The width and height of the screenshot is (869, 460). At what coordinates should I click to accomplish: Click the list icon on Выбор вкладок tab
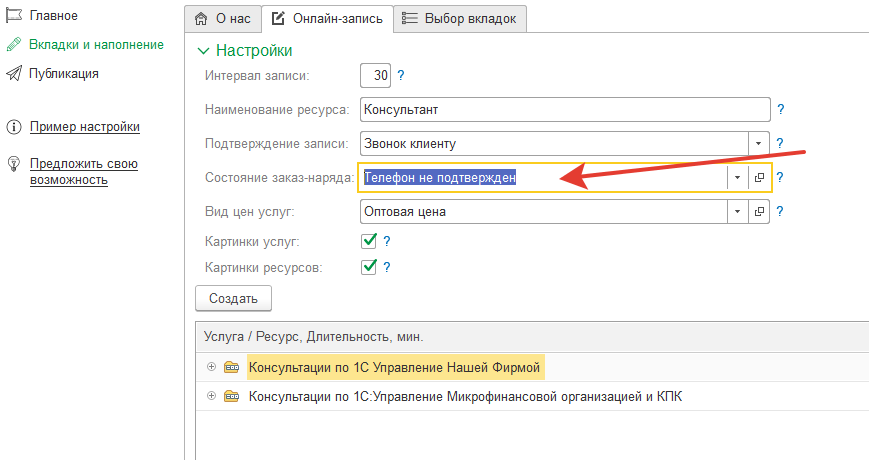point(410,19)
